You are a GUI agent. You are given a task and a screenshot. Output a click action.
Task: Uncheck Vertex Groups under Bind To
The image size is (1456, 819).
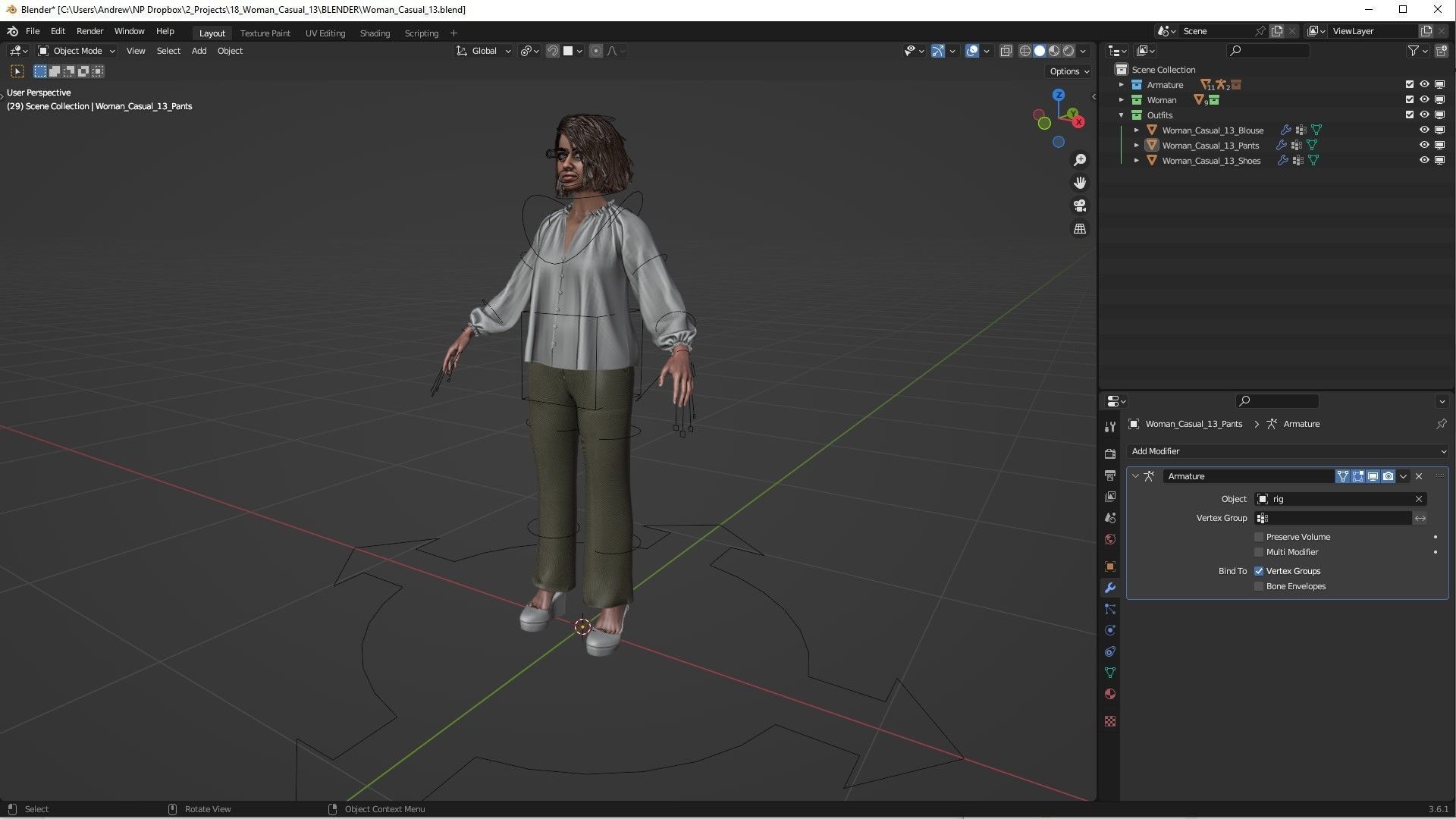1259,571
